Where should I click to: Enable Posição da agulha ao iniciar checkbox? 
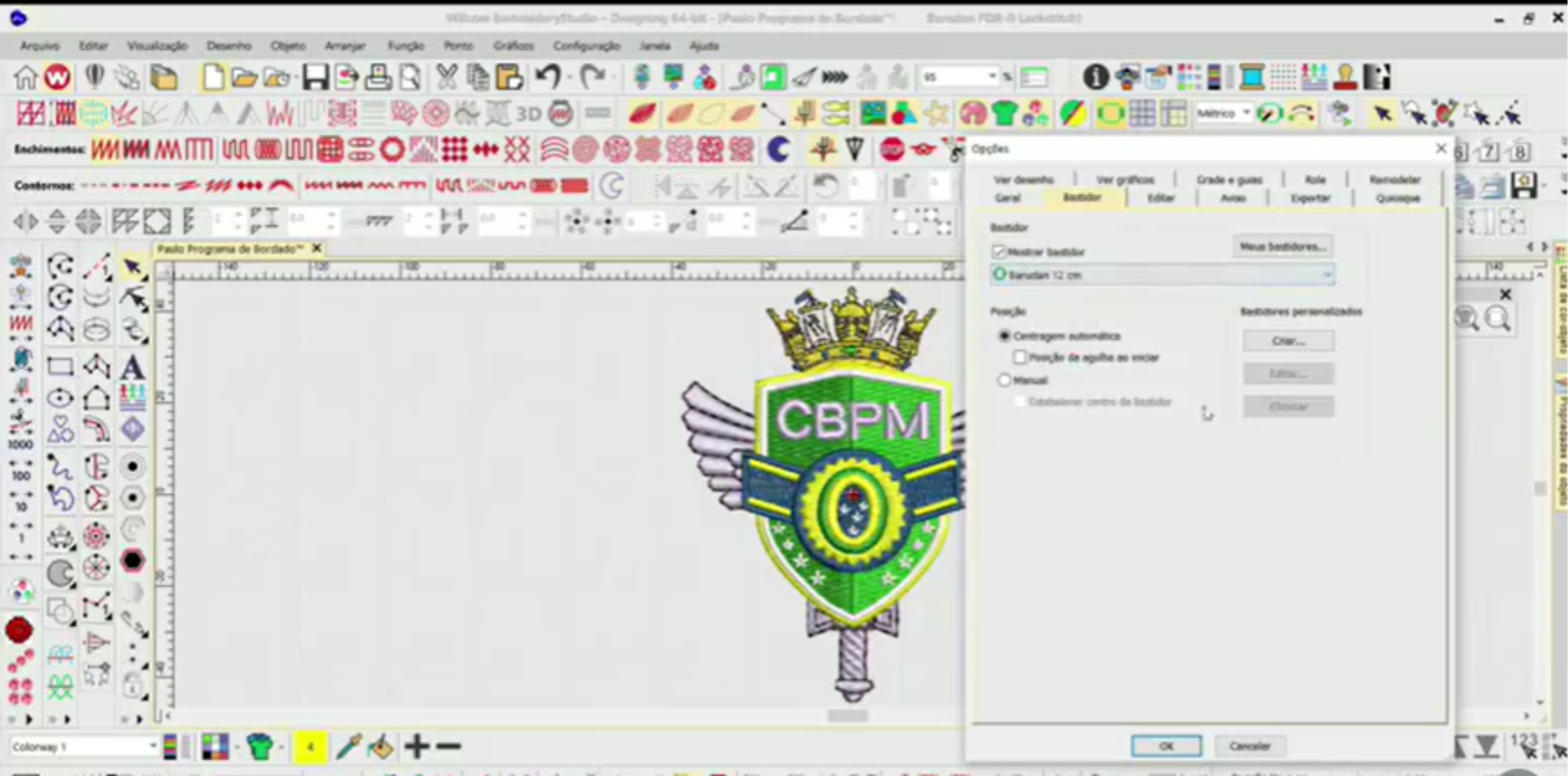click(x=1020, y=358)
